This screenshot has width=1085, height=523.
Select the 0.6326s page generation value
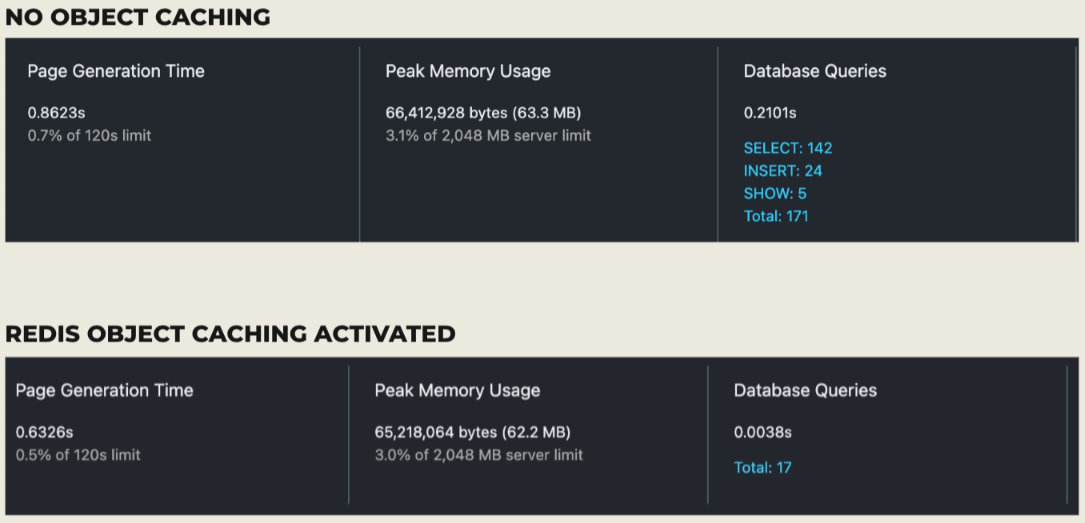pos(44,432)
